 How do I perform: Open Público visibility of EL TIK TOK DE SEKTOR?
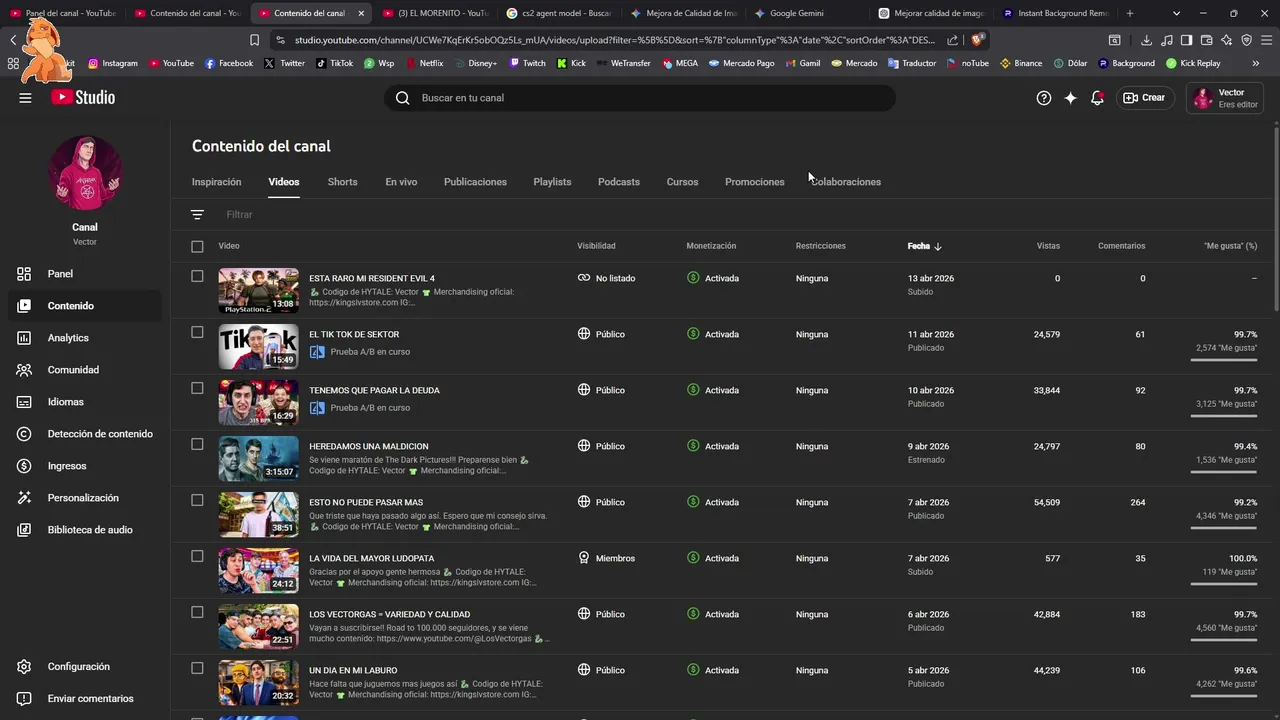coord(601,334)
